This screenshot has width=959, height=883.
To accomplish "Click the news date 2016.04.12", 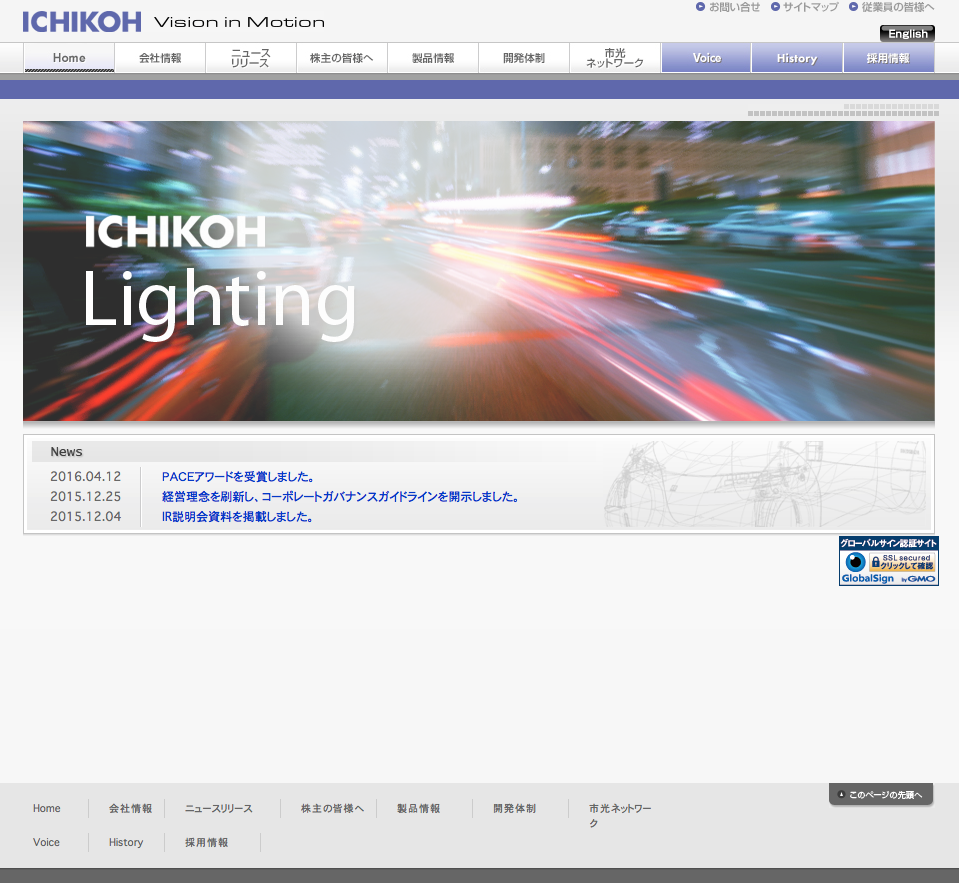I will pyautogui.click(x=86, y=476).
